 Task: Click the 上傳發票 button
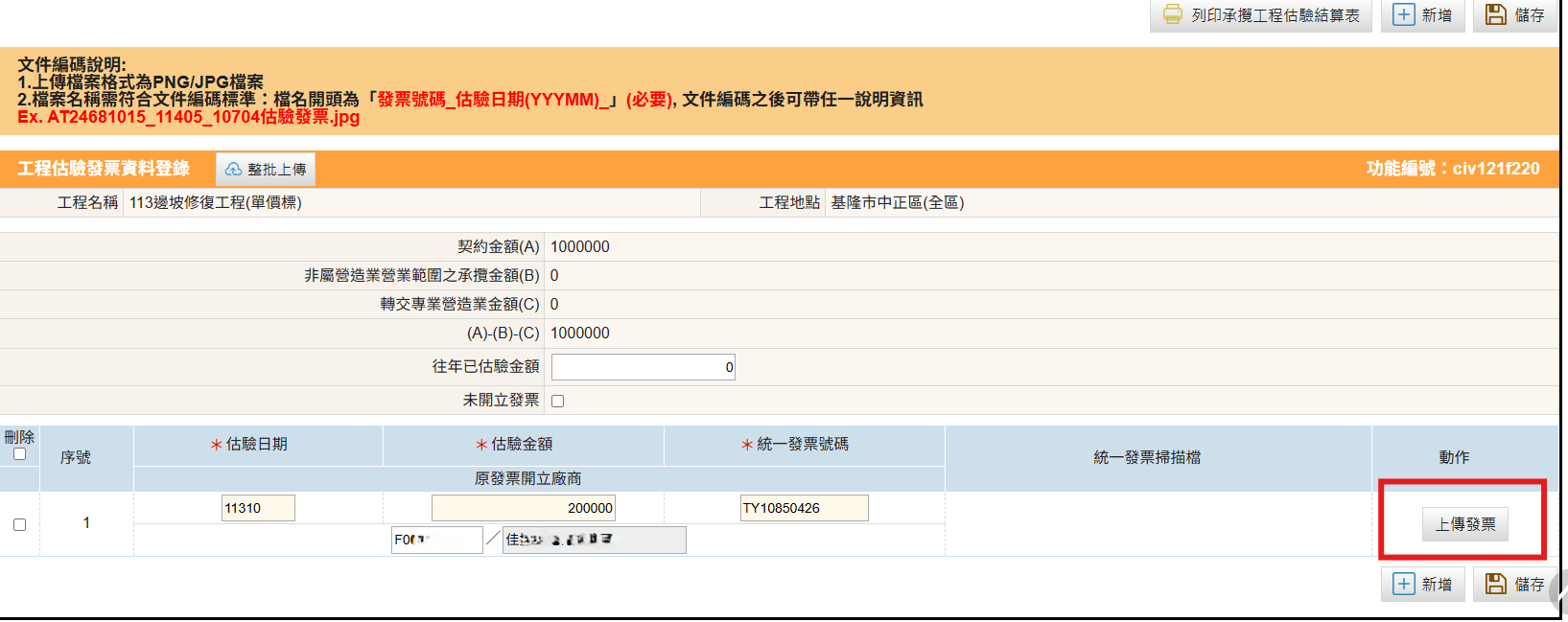point(1464,524)
